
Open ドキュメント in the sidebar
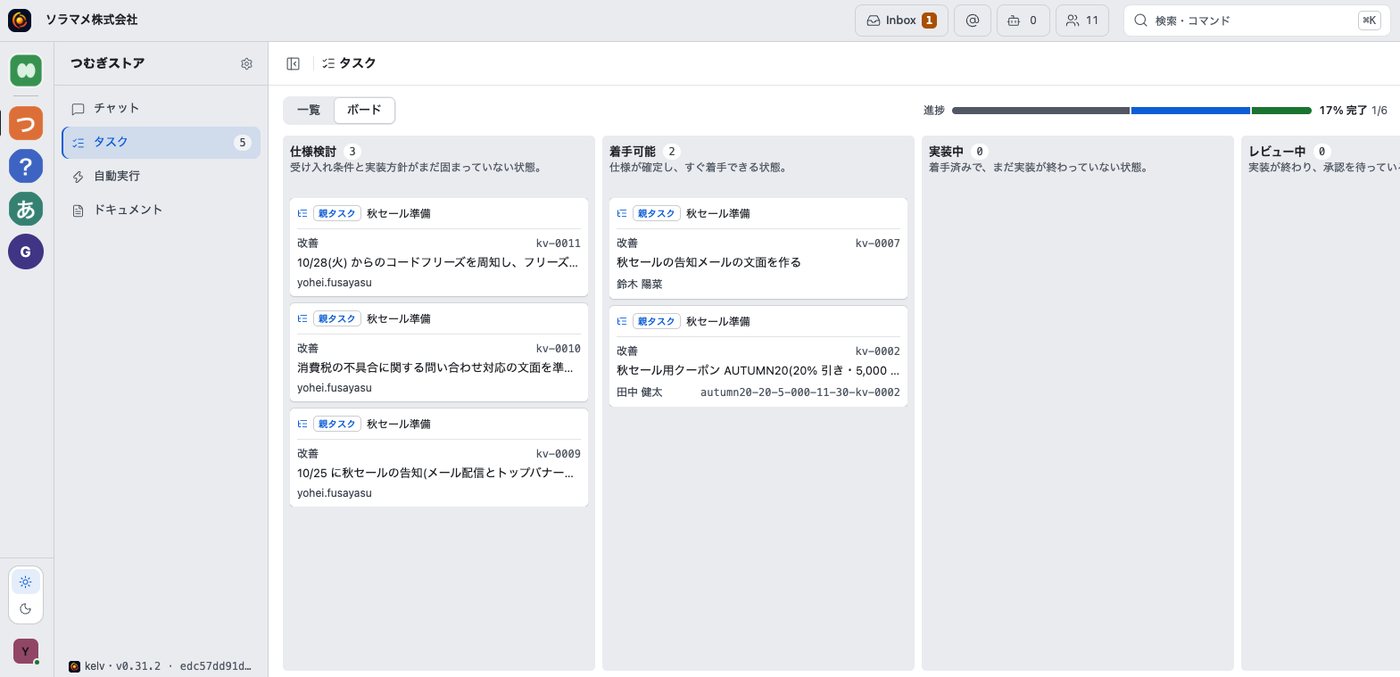point(161,210)
